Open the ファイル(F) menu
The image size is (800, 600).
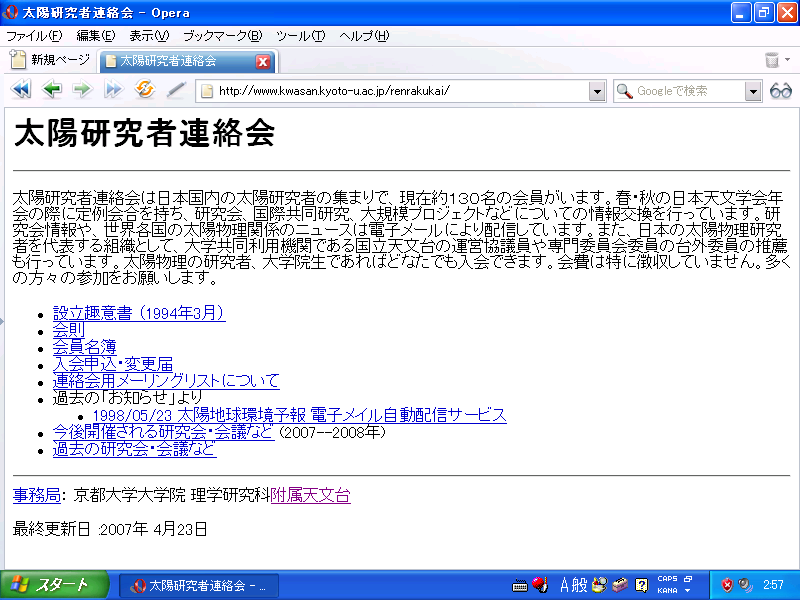pyautogui.click(x=34, y=36)
